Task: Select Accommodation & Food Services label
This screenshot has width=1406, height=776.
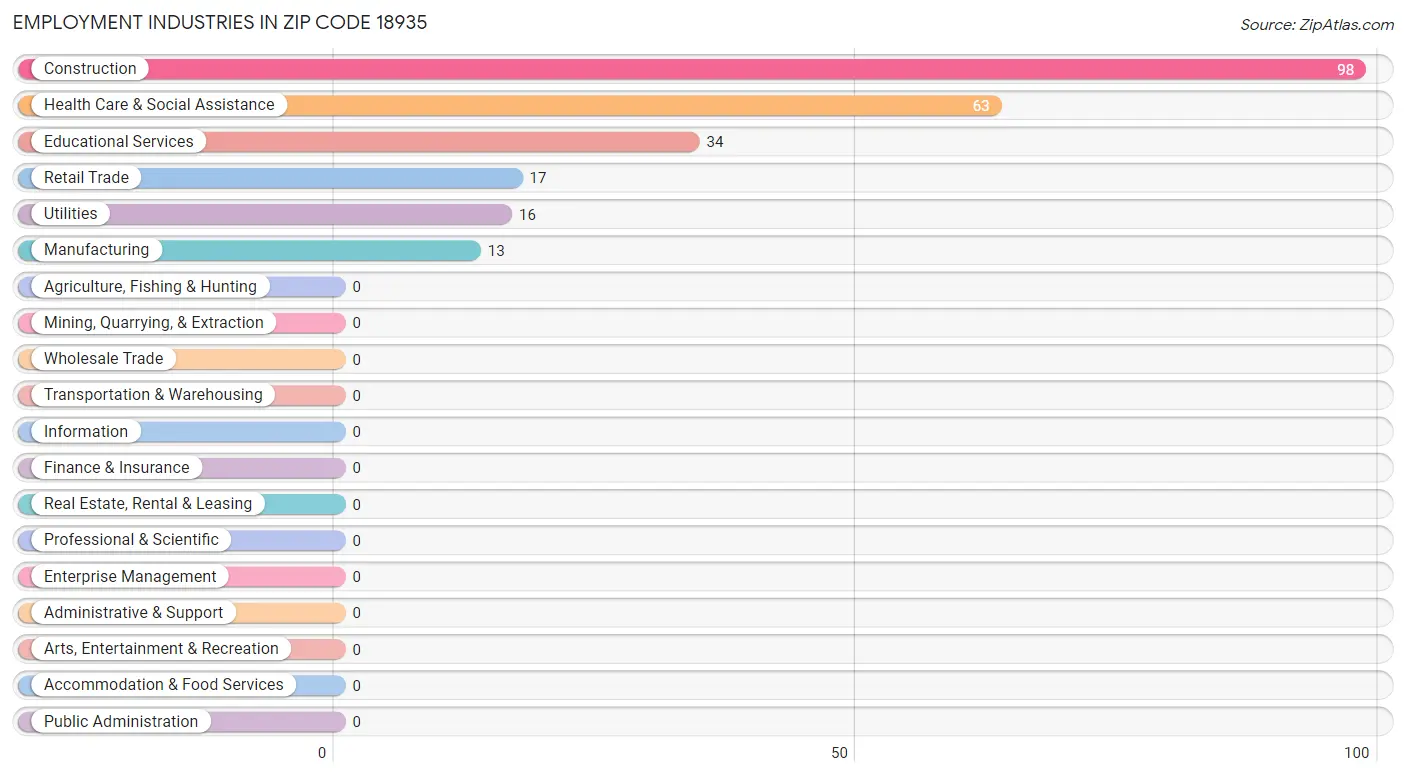Action: 164,685
